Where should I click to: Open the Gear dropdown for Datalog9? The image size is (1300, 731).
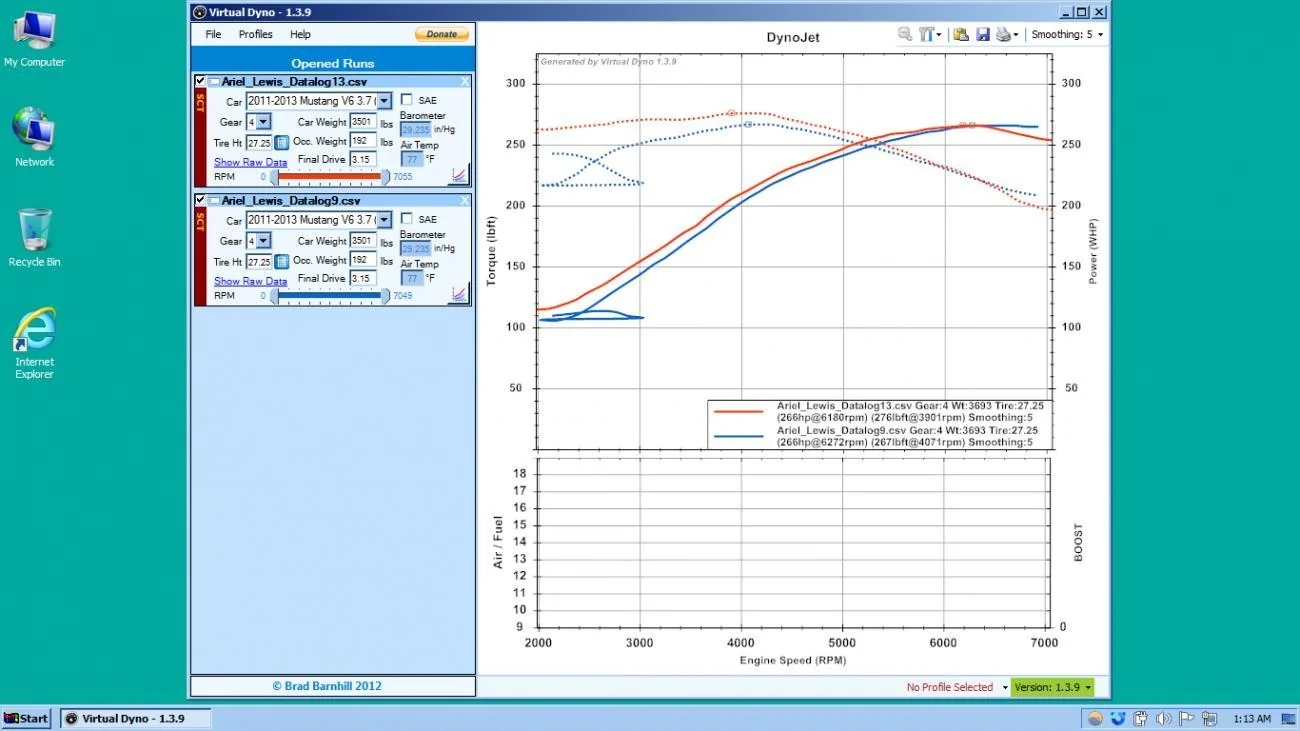(263, 241)
